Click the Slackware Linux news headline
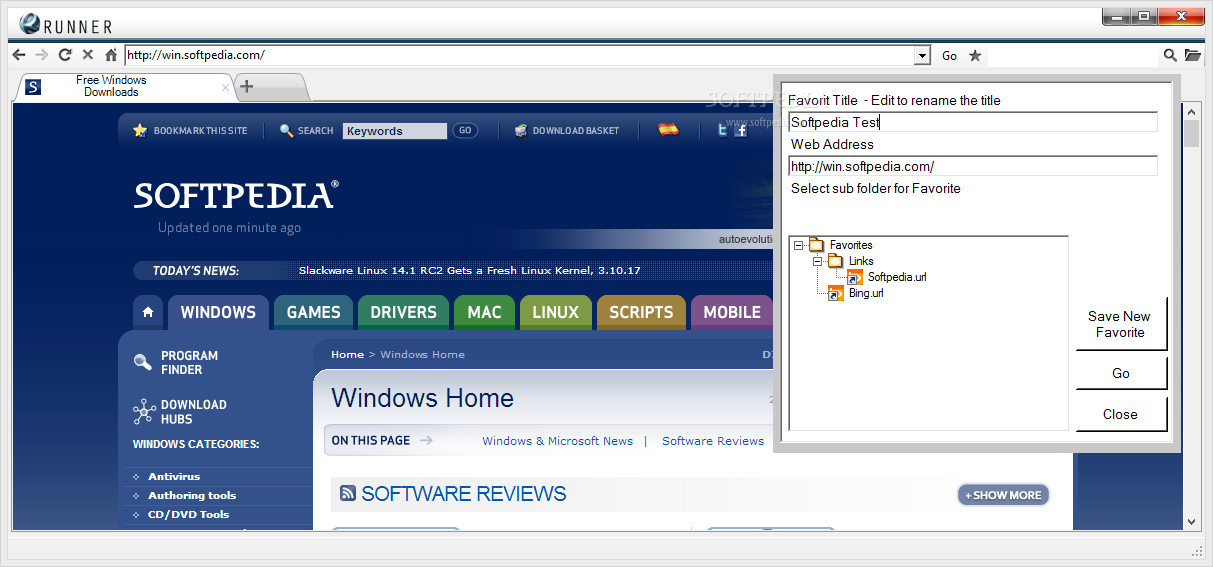1213x567 pixels. (469, 271)
